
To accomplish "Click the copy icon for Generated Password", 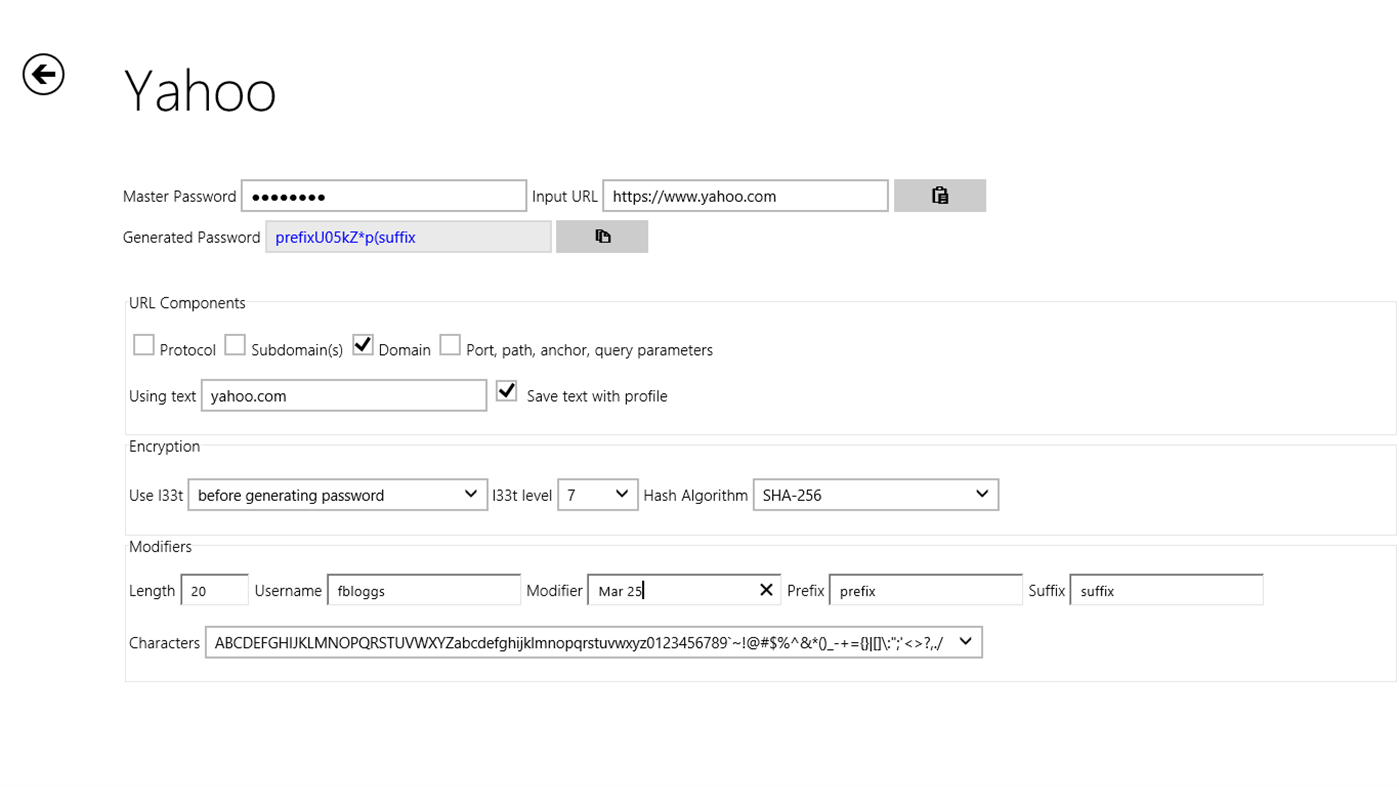I will (601, 236).
